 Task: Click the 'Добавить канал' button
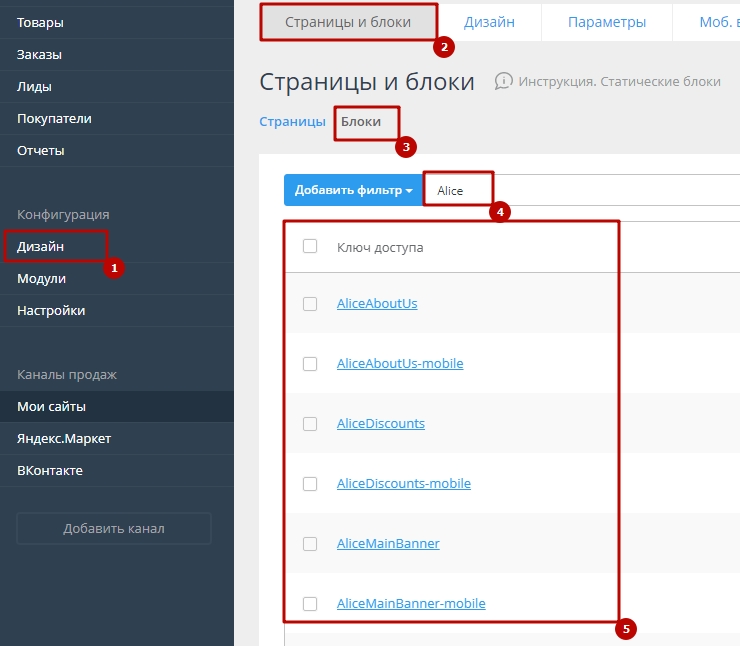[114, 528]
